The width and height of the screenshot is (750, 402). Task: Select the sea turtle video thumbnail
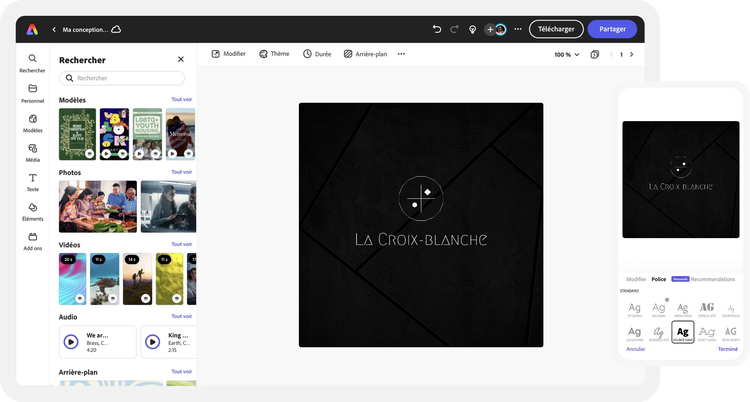tap(105, 279)
